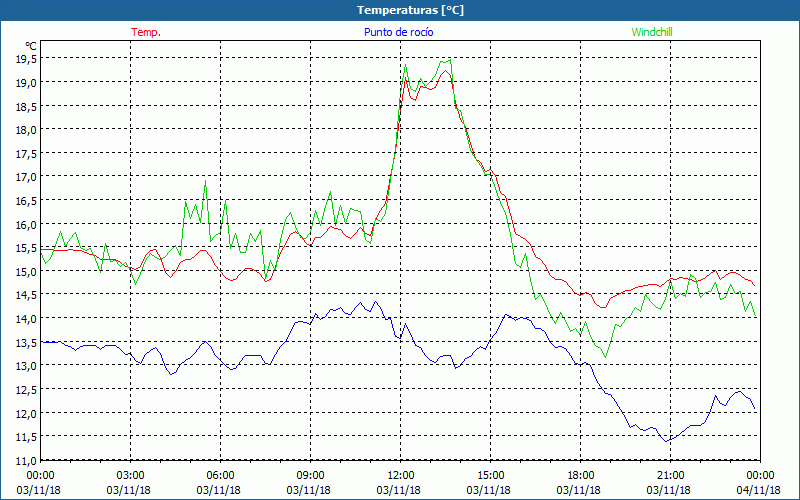Click the 18,0 y-axis value

pos(26,130)
